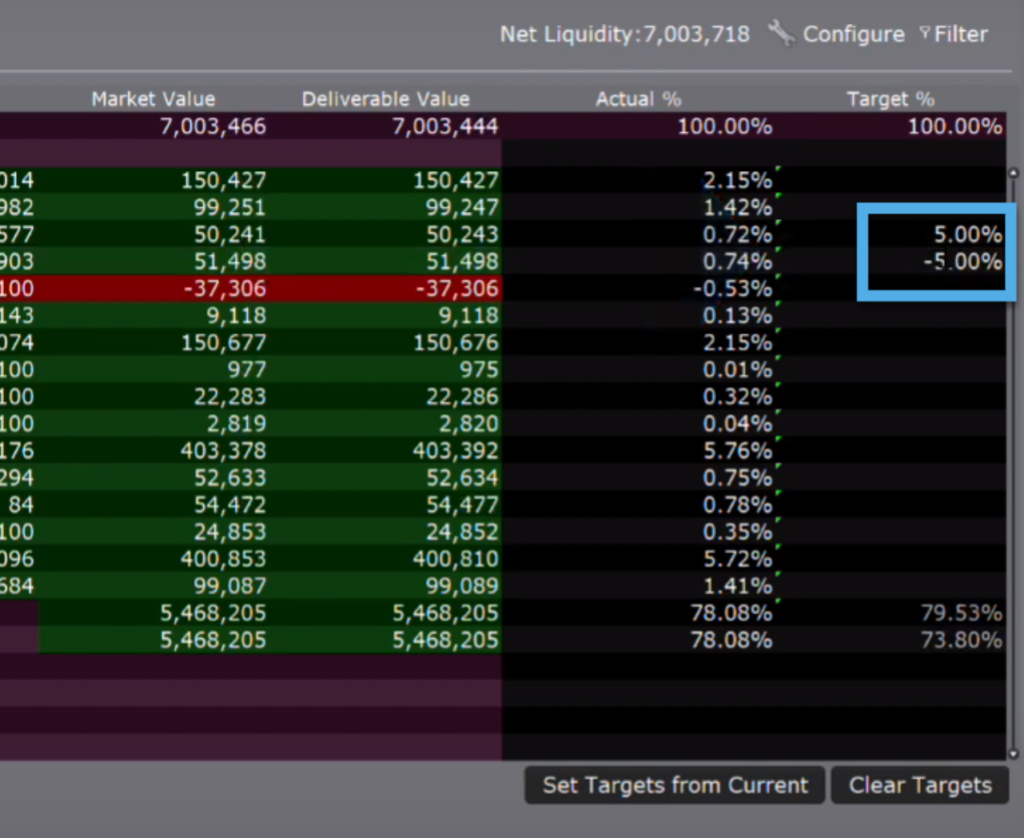Click the vertical scrollbar track
1024x838 pixels.
[1015, 460]
